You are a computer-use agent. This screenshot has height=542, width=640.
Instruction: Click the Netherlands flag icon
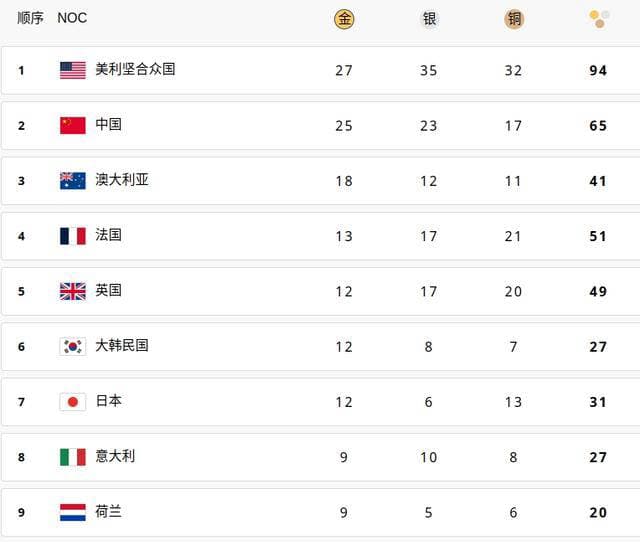(x=73, y=512)
